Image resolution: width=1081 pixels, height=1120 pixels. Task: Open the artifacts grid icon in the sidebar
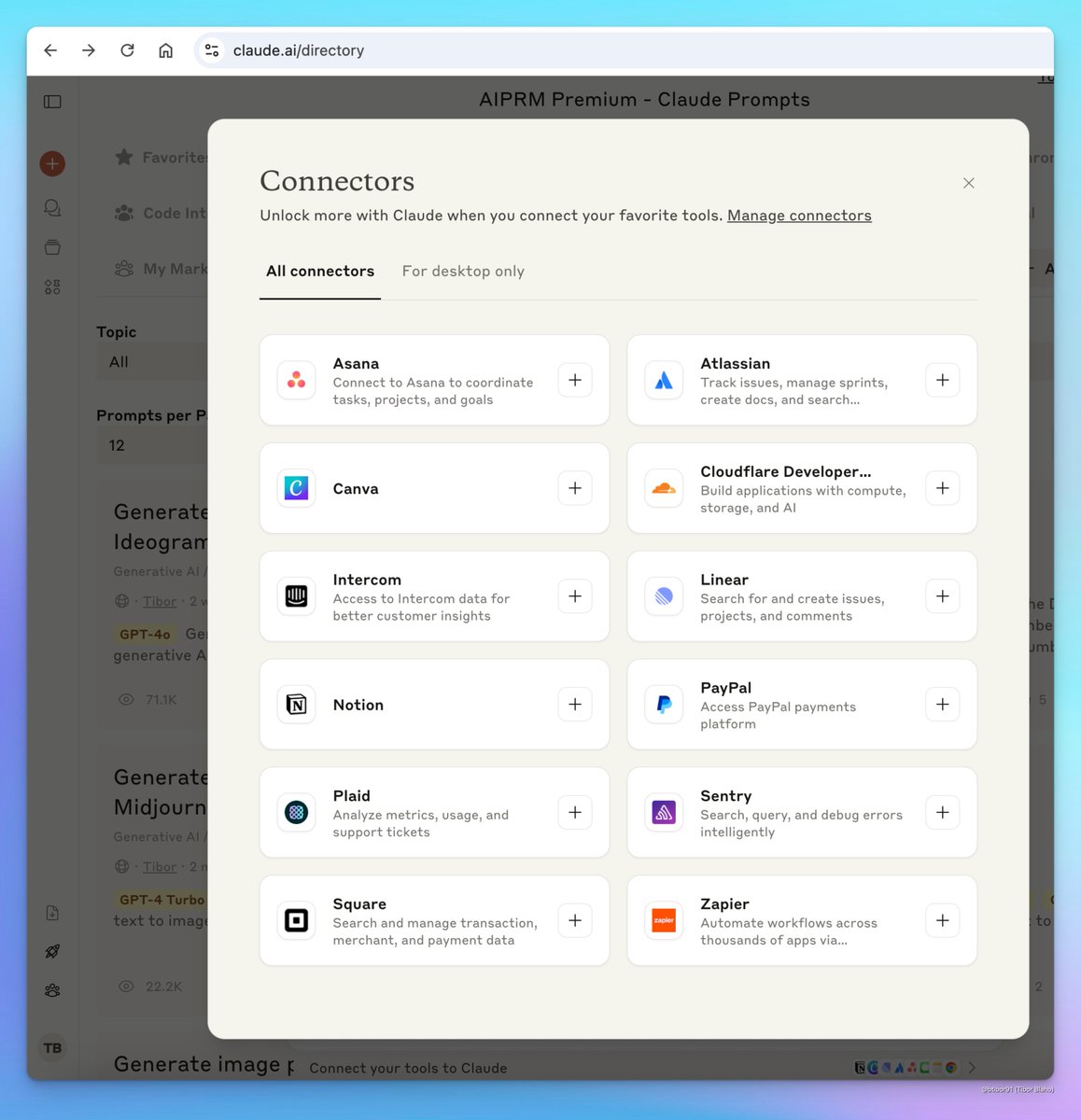point(52,287)
